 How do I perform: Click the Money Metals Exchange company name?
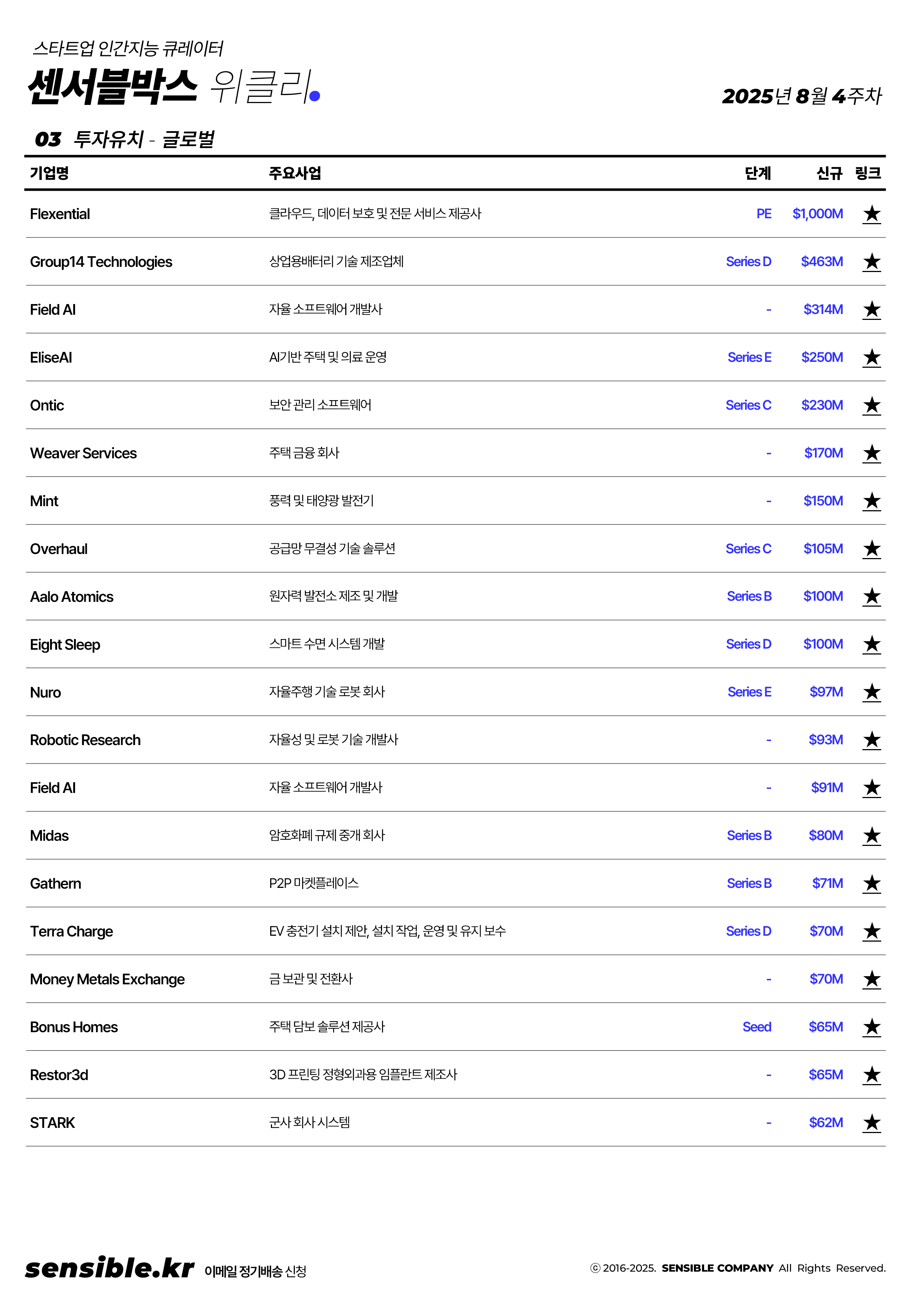click(107, 979)
